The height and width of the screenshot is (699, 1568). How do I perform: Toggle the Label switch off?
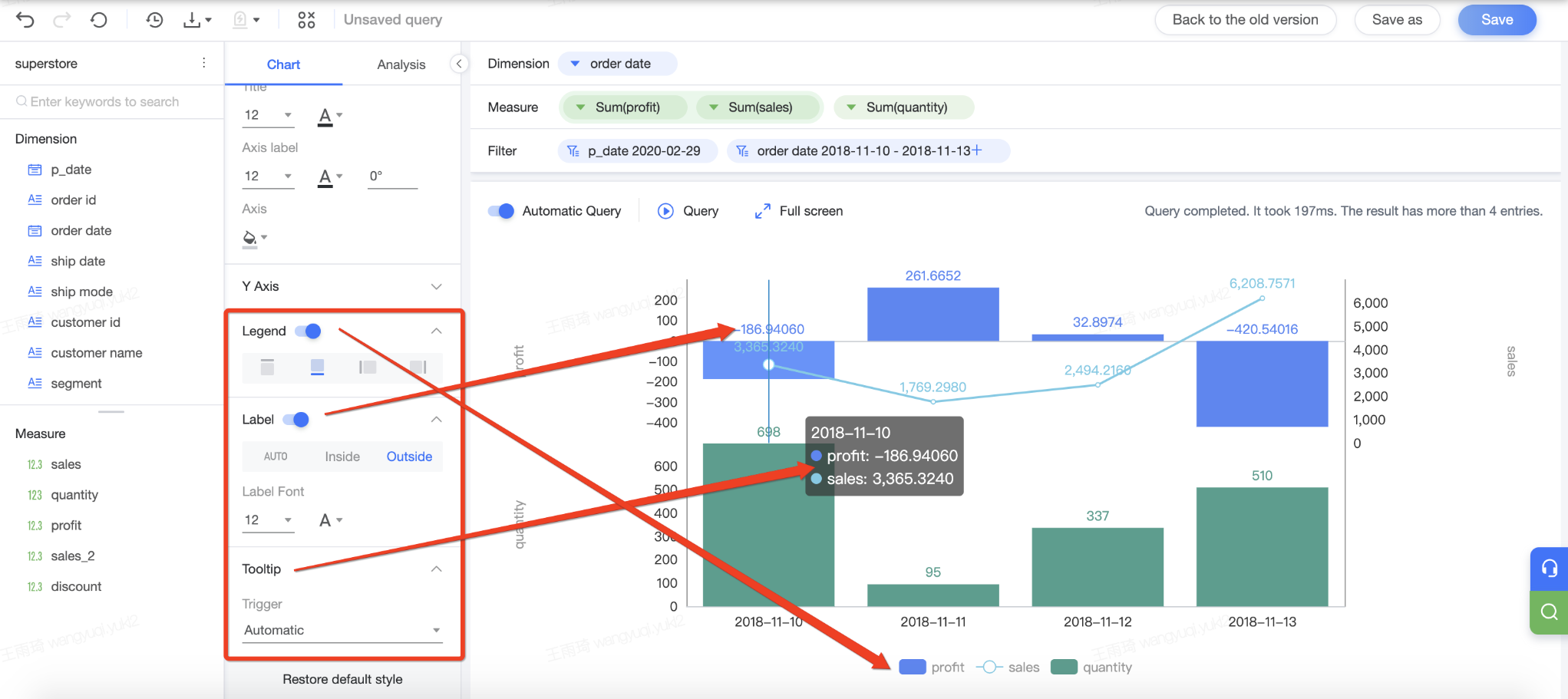coord(295,420)
